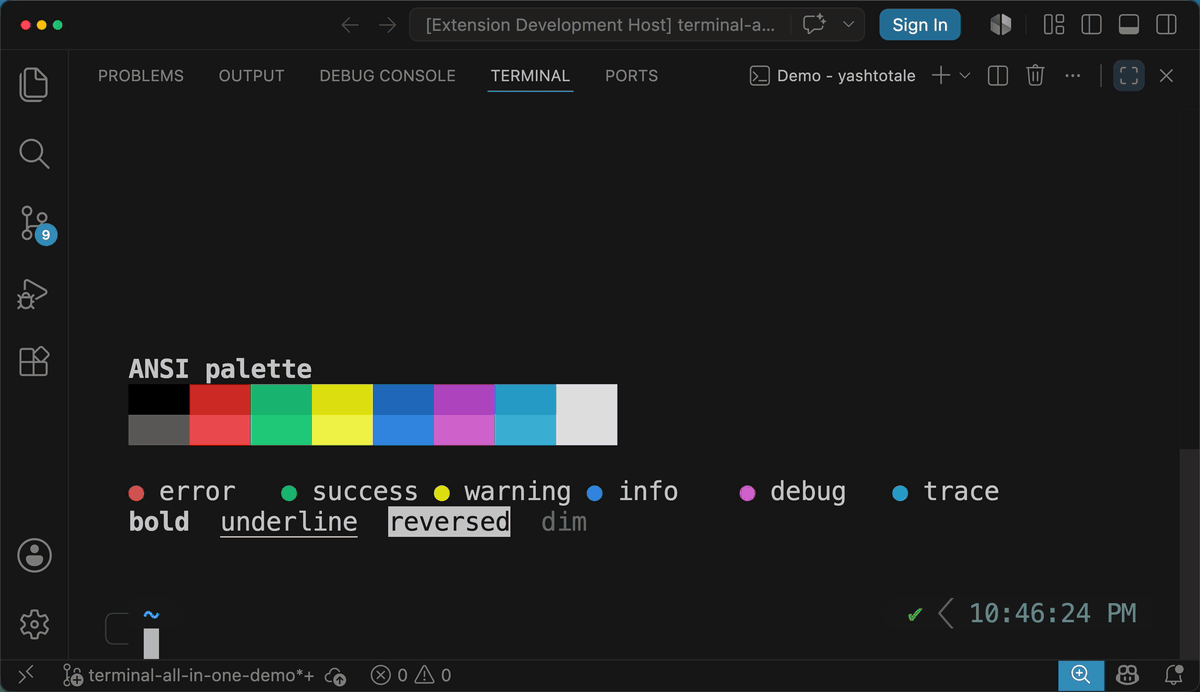Go forward with the right arrow

coord(387,25)
